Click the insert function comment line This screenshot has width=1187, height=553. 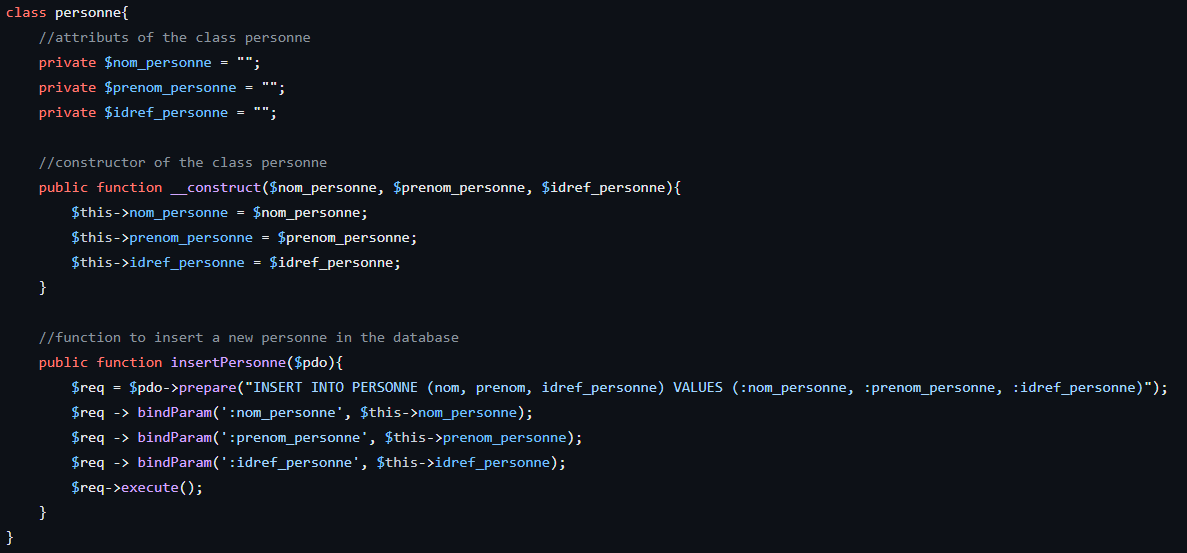pos(249,337)
